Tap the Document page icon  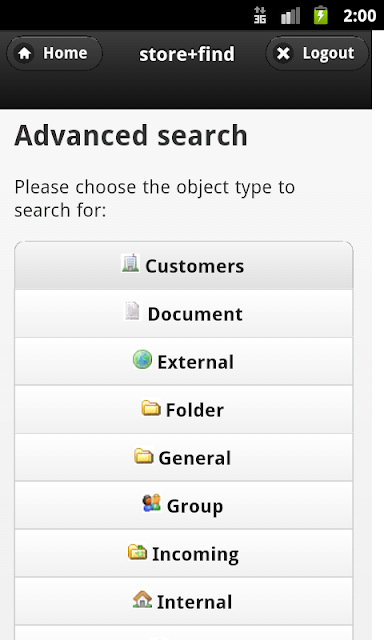(x=132, y=311)
